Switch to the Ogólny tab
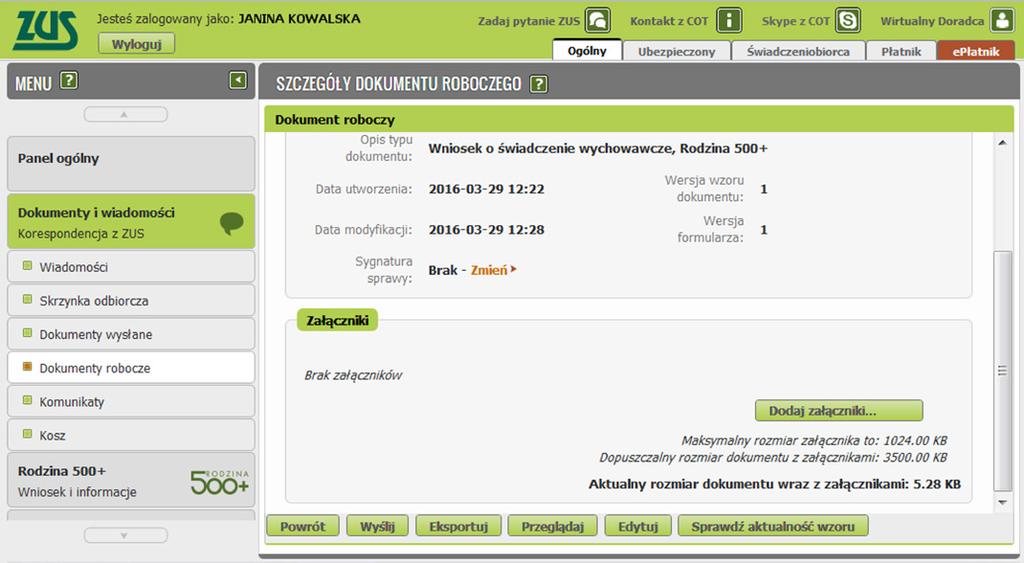 coord(586,50)
